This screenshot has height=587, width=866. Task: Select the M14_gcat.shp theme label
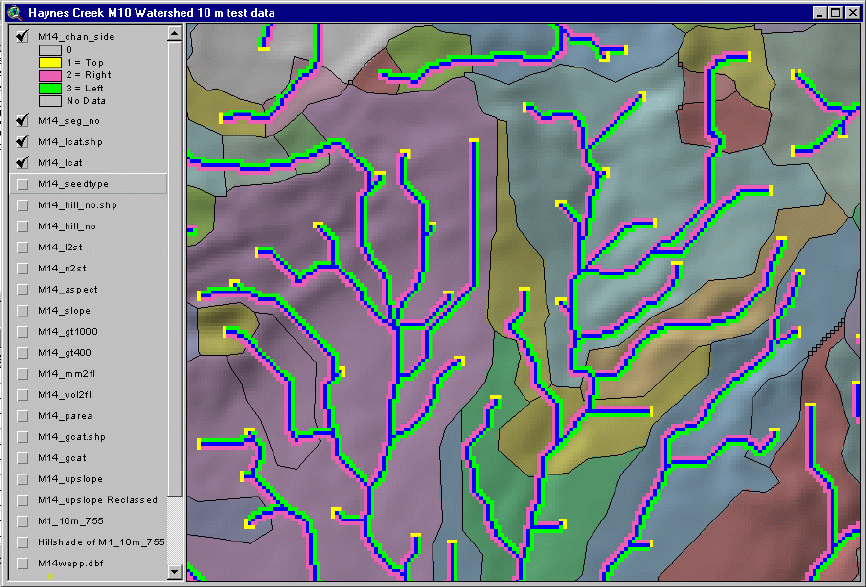tap(71, 437)
